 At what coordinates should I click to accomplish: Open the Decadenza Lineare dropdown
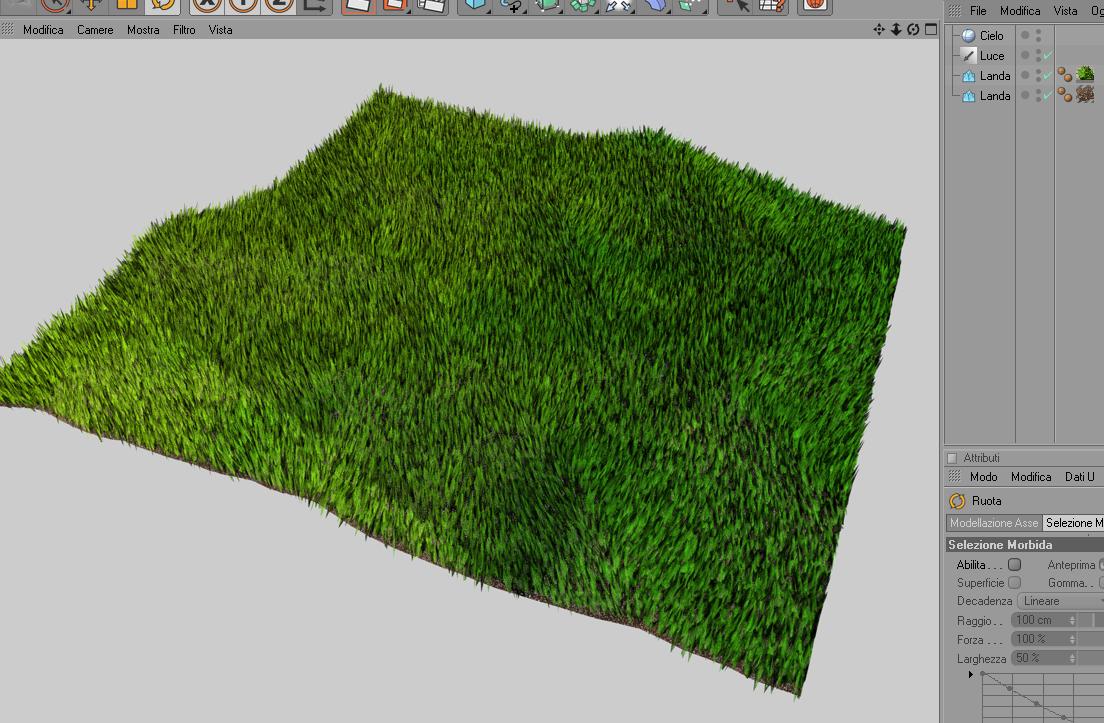[1060, 601]
